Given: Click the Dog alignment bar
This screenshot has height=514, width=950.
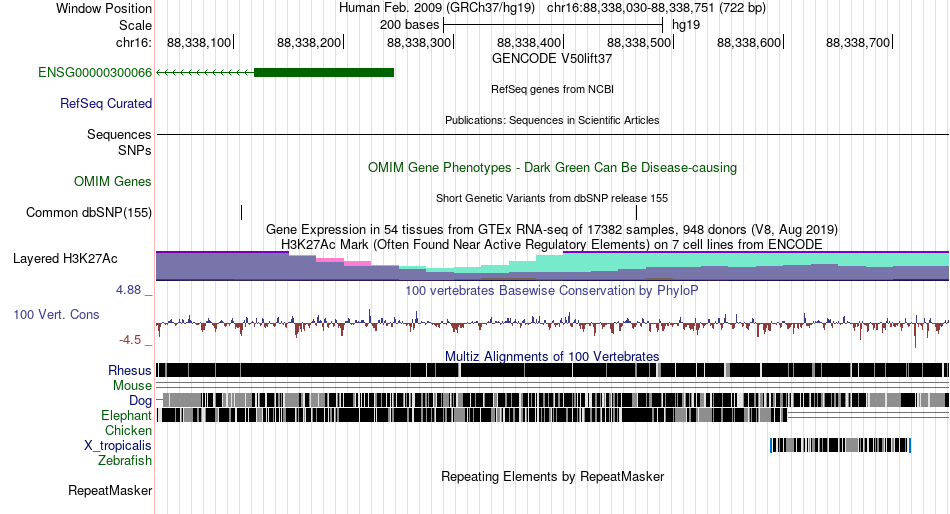Looking at the screenshot, I should 553,400.
